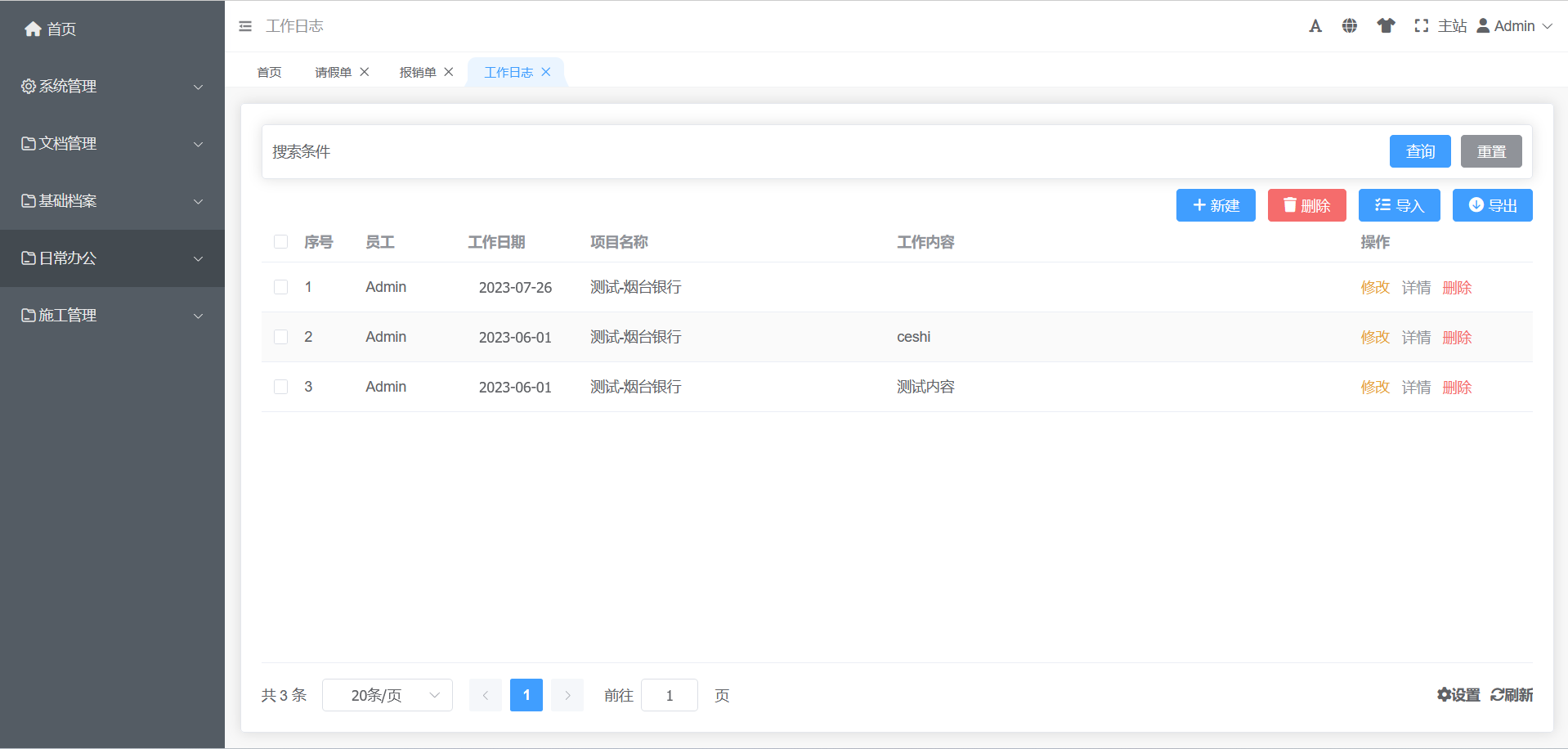Close the 工作日志 tab
This screenshot has height=749, width=1568.
click(x=546, y=72)
